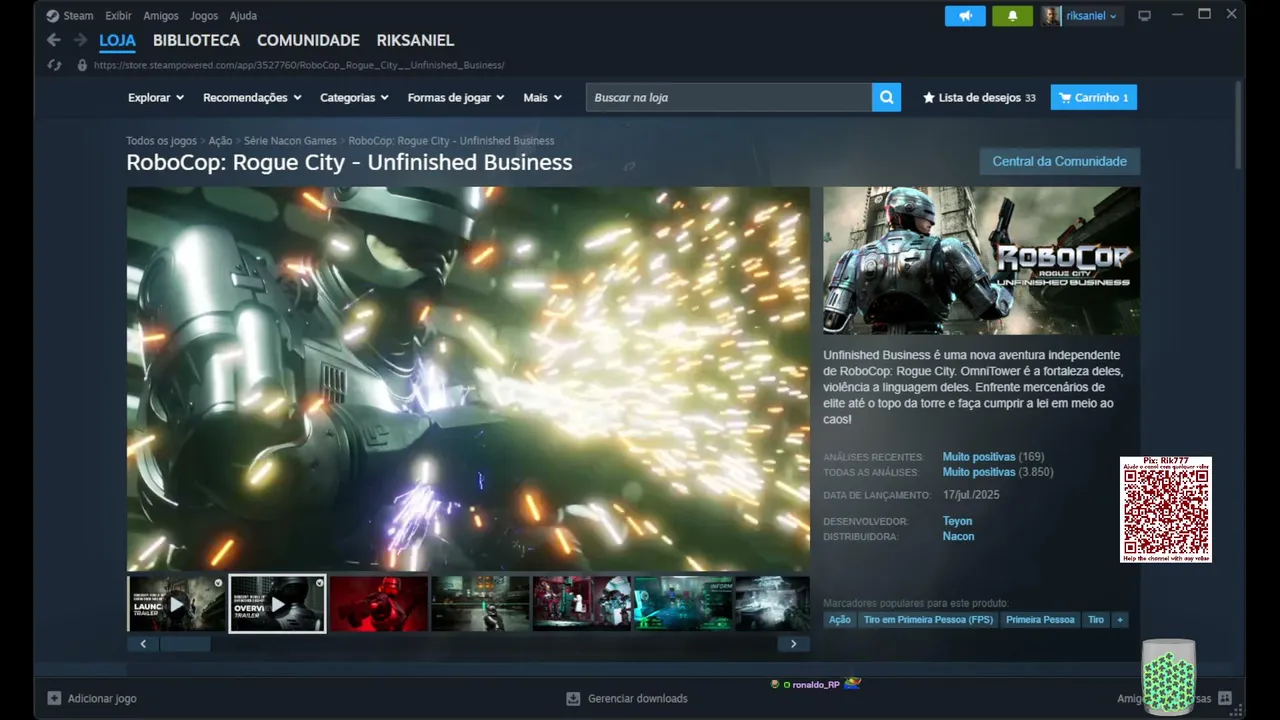Open the Exibir menu
1280x720 pixels.
click(x=118, y=16)
